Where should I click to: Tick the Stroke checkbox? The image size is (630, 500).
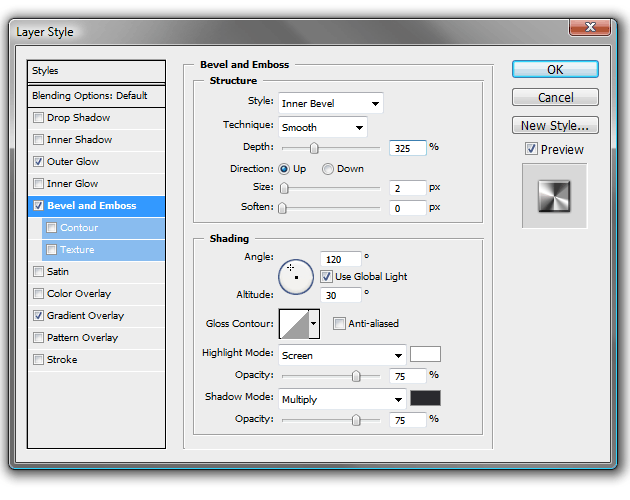point(38,359)
